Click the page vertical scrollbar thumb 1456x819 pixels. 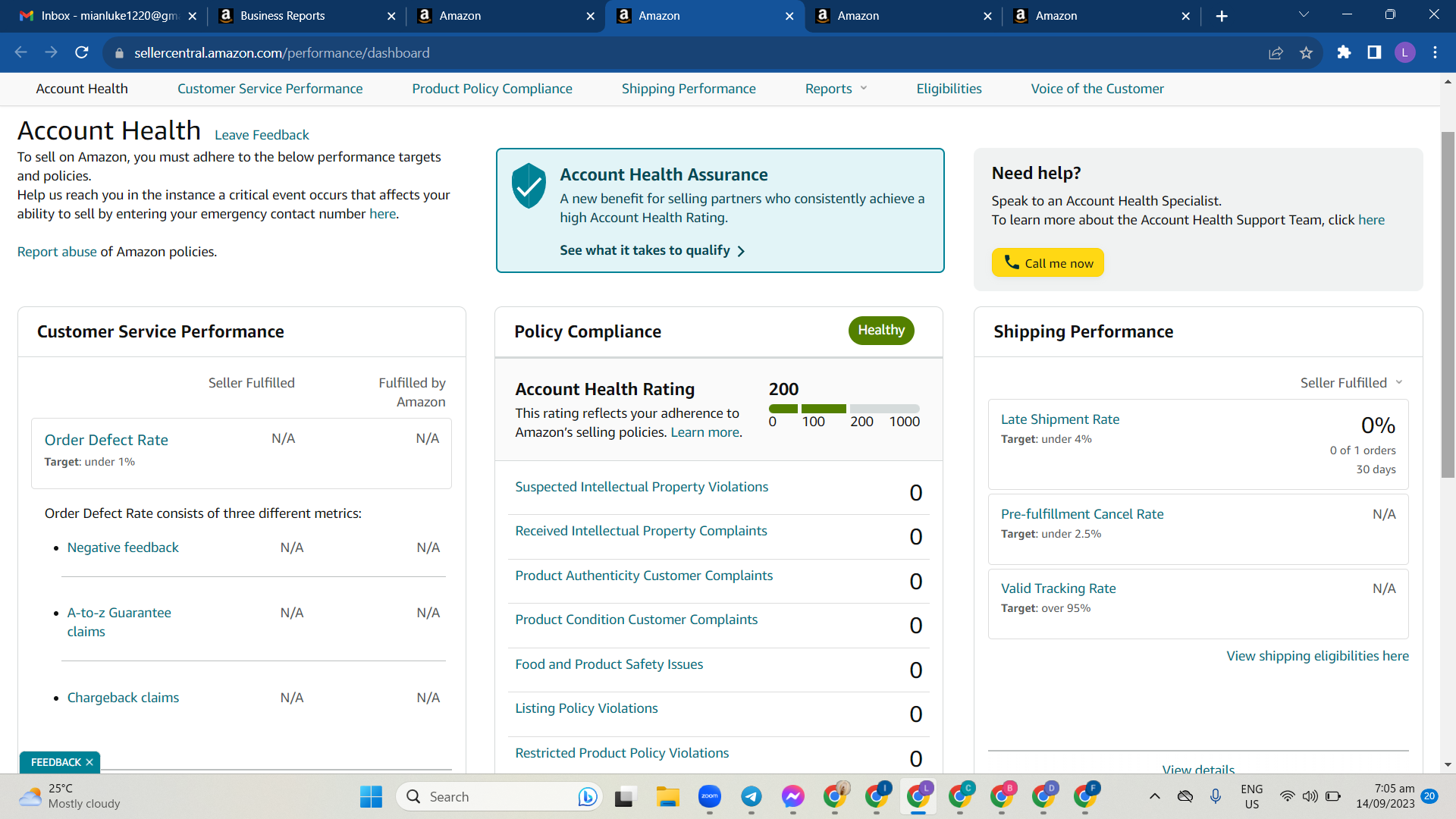[x=1448, y=305]
